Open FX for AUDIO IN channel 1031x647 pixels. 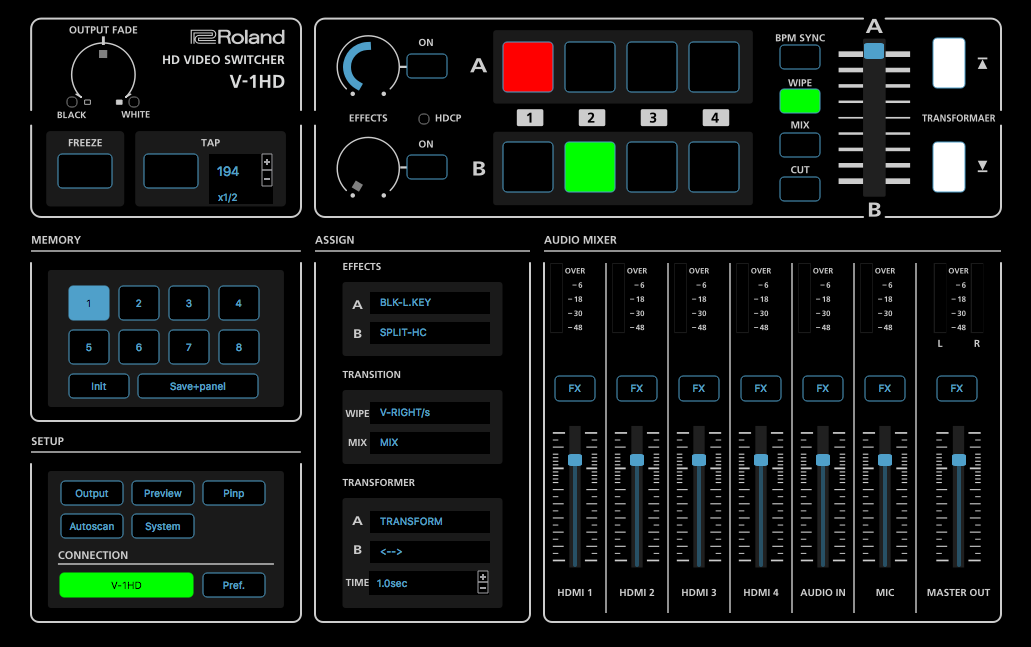(823, 389)
